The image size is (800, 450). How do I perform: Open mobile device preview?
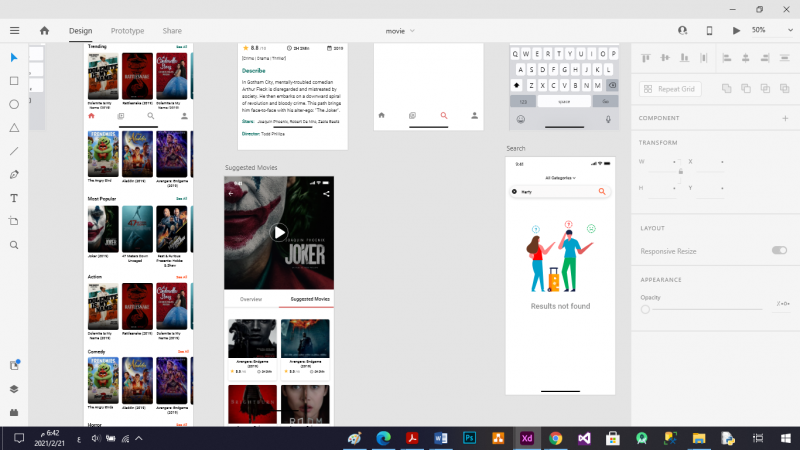[x=709, y=31]
